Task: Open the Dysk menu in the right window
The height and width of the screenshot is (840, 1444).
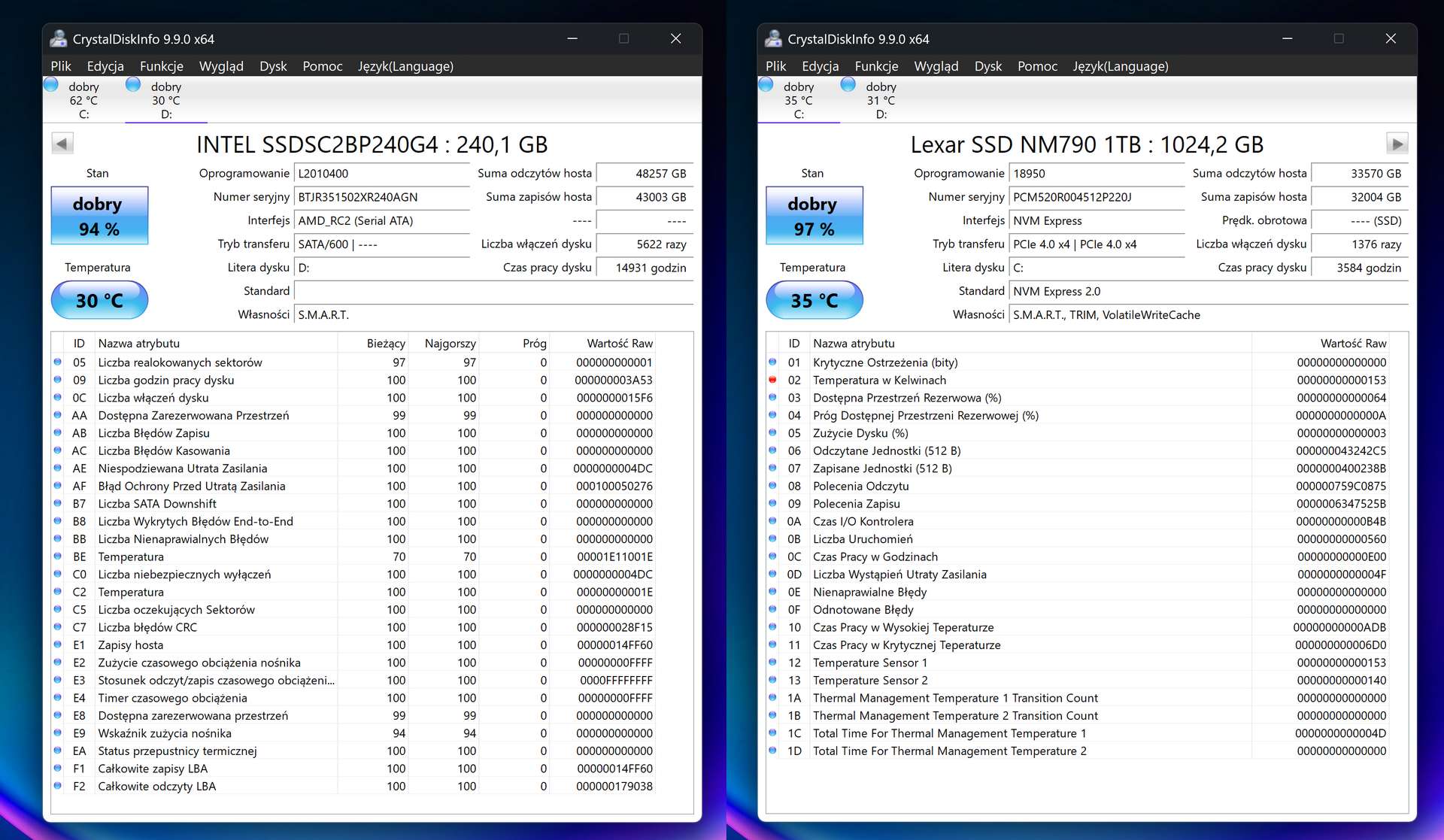Action: pyautogui.click(x=987, y=66)
